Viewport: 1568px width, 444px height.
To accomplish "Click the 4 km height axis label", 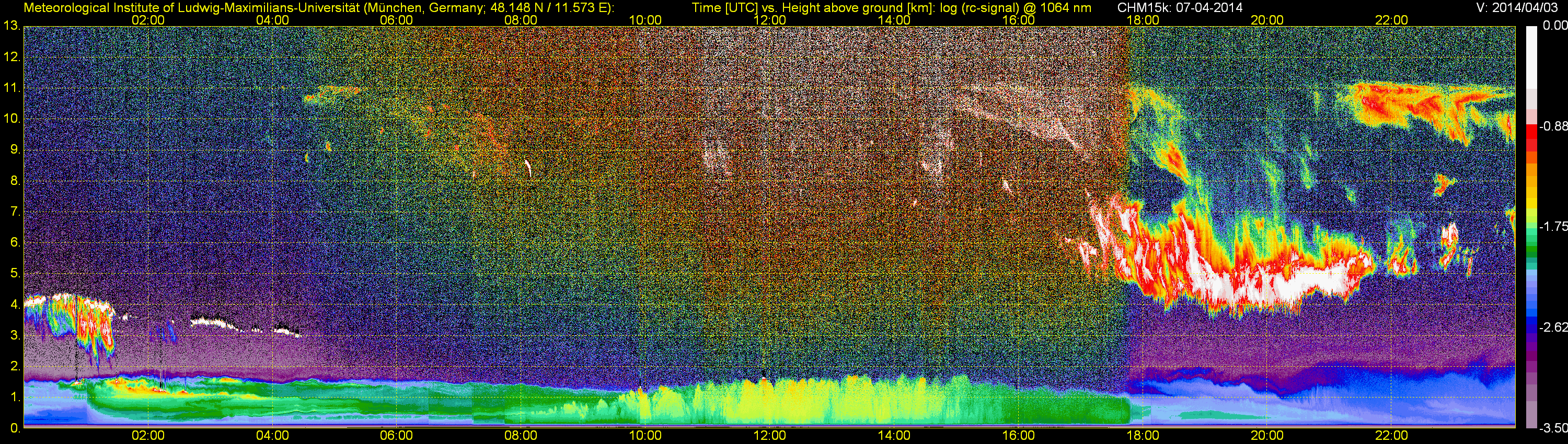I will (x=15, y=304).
